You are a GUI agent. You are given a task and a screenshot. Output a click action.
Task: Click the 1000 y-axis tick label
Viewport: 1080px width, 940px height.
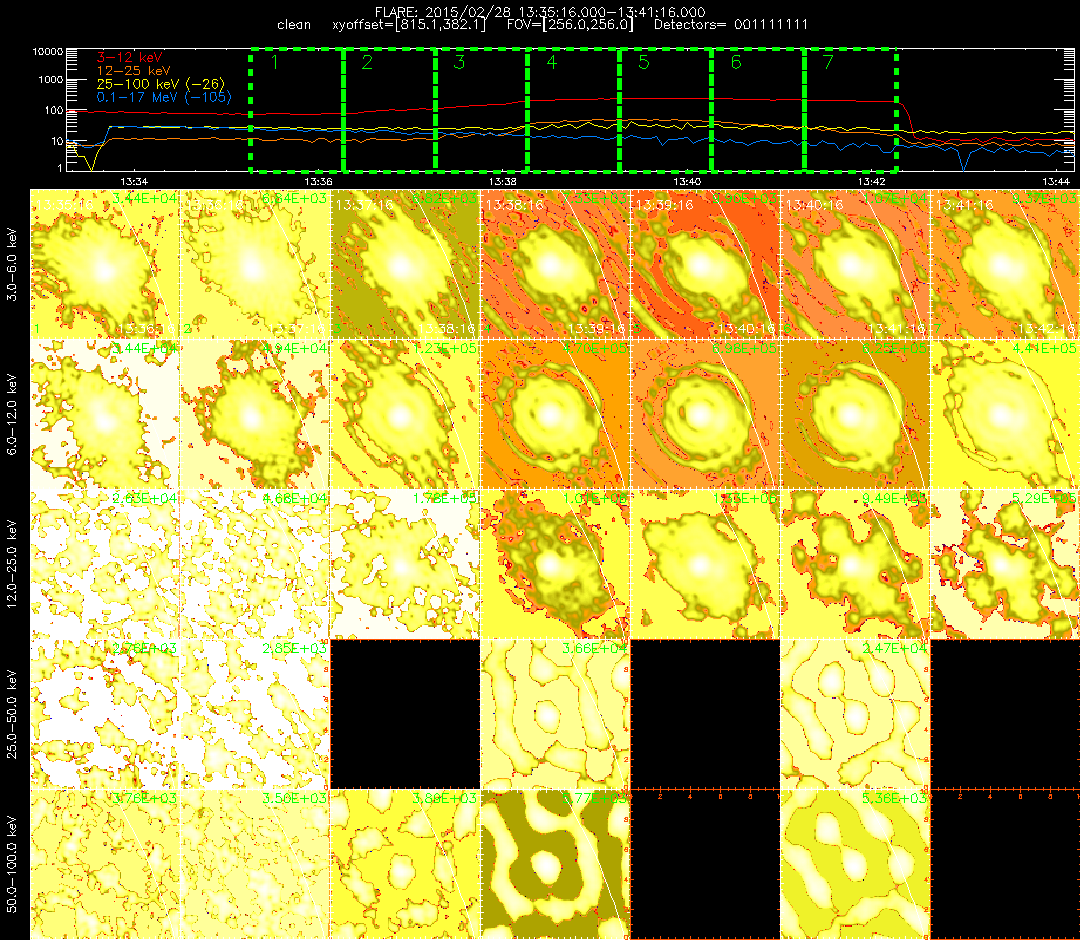[x=50, y=80]
